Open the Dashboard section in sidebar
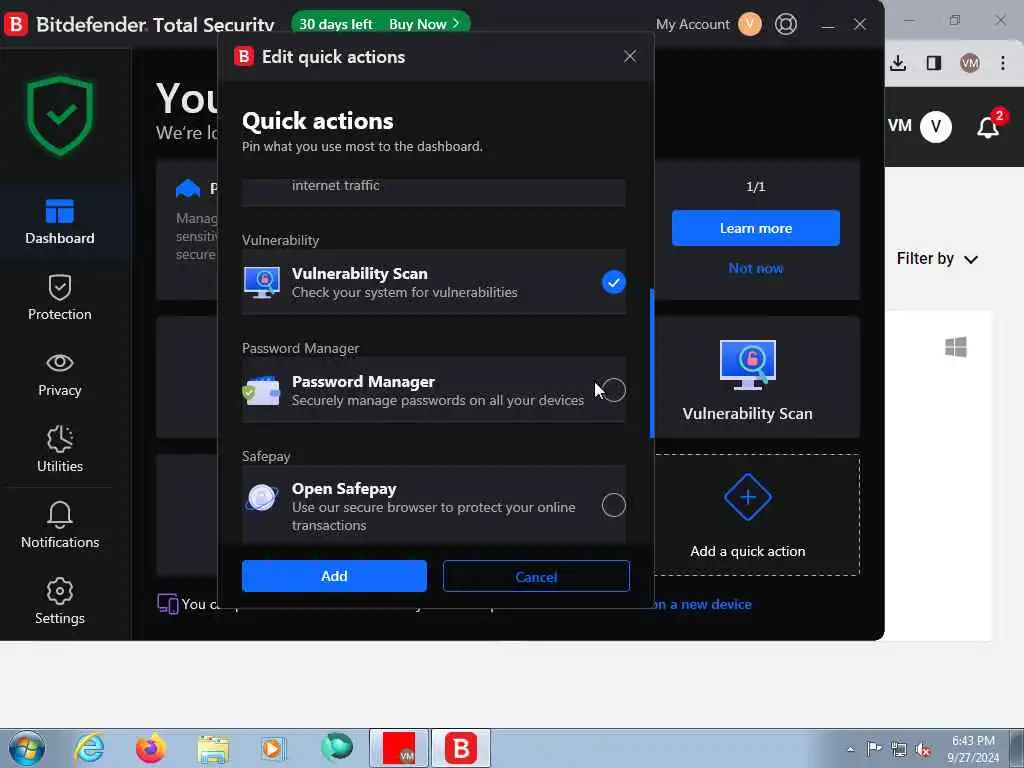1024x768 pixels. point(59,222)
